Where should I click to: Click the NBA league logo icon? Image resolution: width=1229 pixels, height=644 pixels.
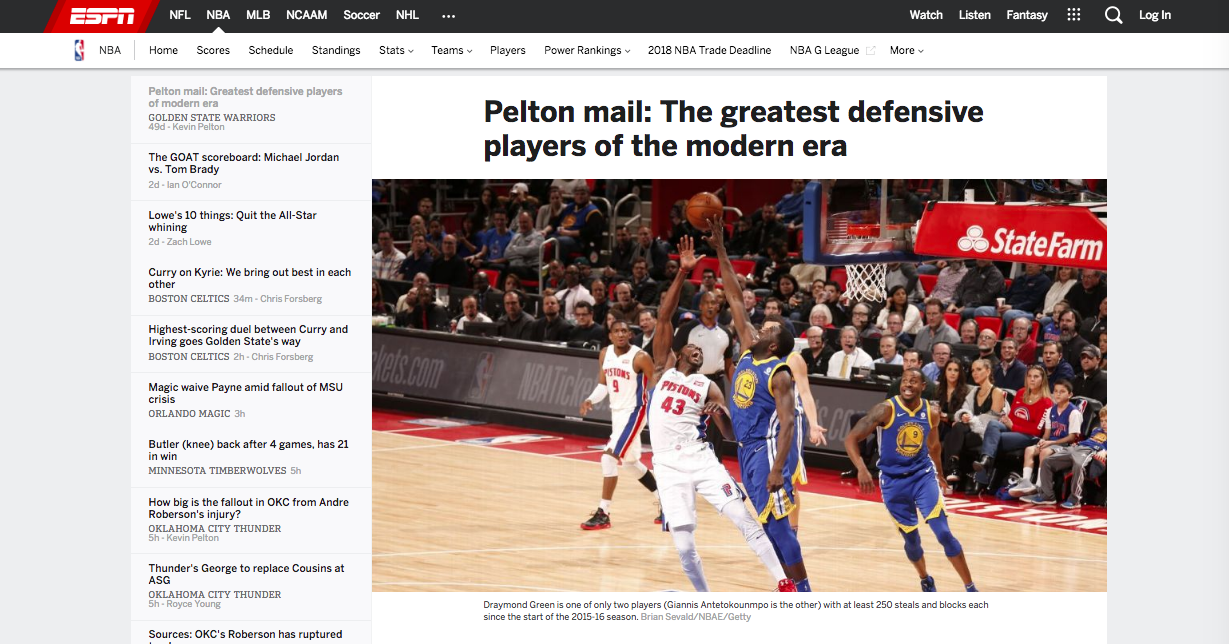[x=80, y=51]
